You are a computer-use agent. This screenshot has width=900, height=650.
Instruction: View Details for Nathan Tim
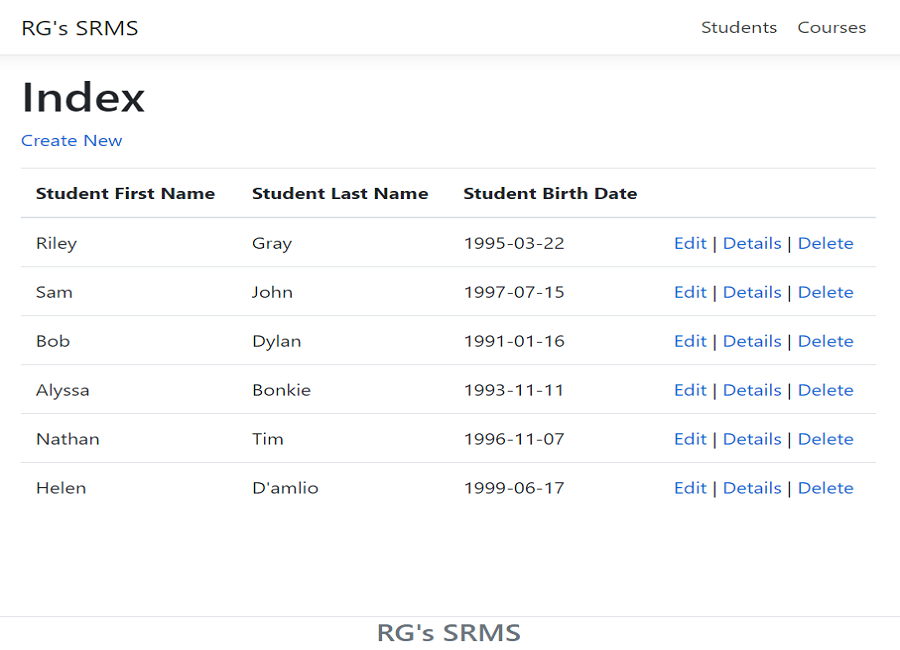[752, 439]
